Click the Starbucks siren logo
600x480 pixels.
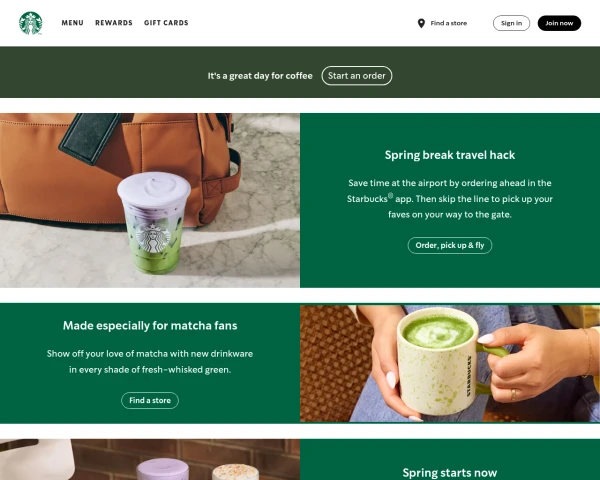point(31,23)
